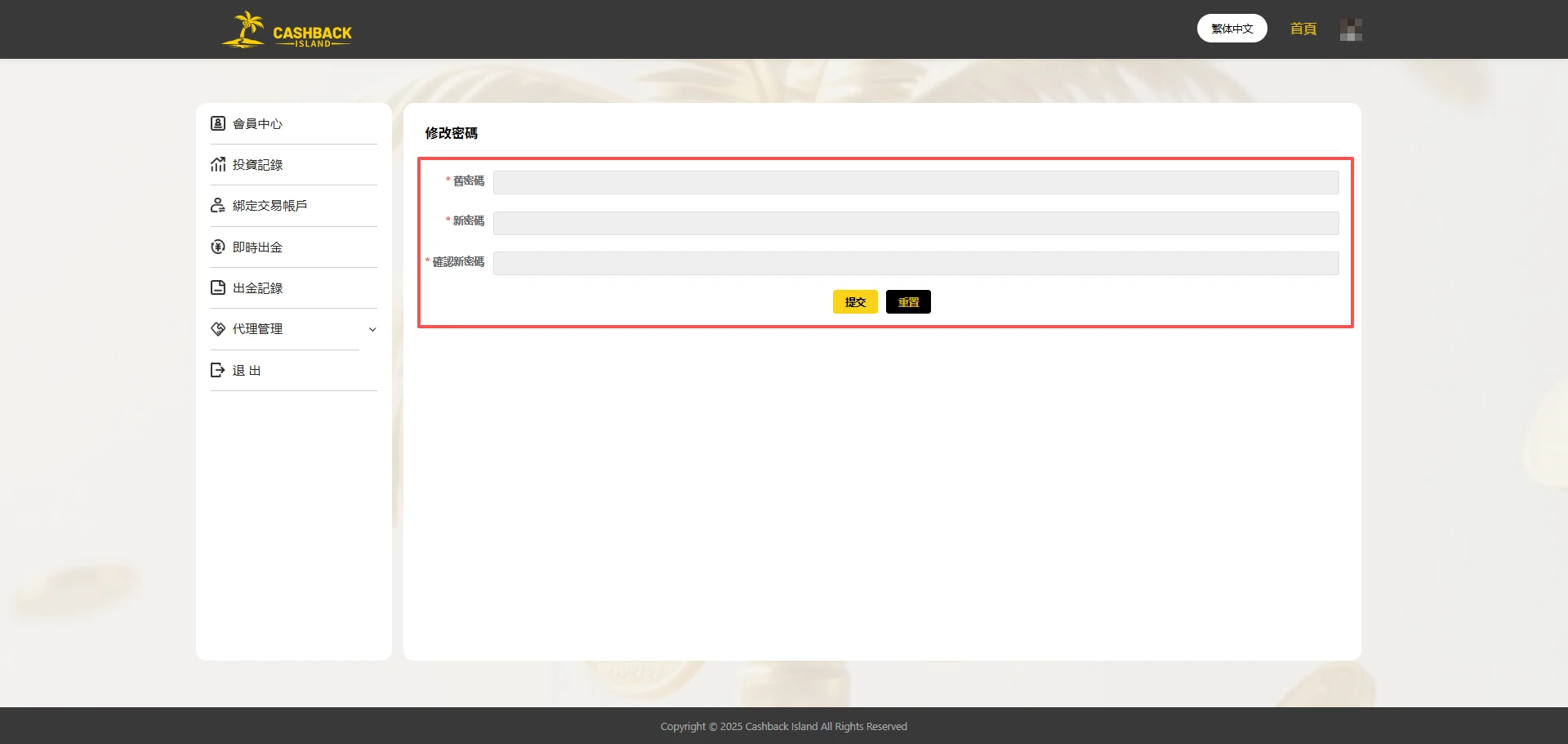Click the 即時出金 withdrawal icon

(x=217, y=246)
